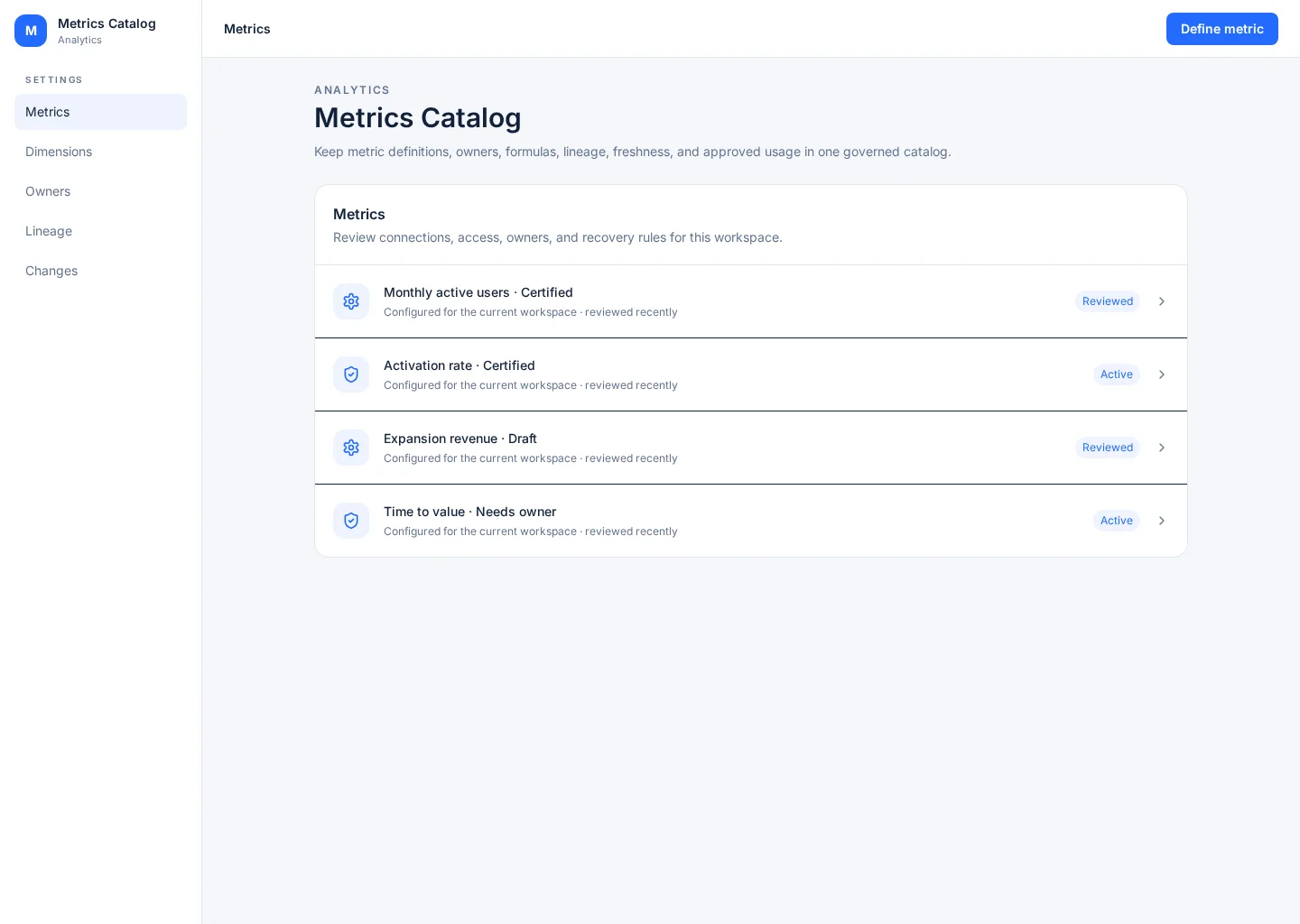This screenshot has height=924, width=1300.
Task: Open the Lineage section
Action: tap(100, 231)
